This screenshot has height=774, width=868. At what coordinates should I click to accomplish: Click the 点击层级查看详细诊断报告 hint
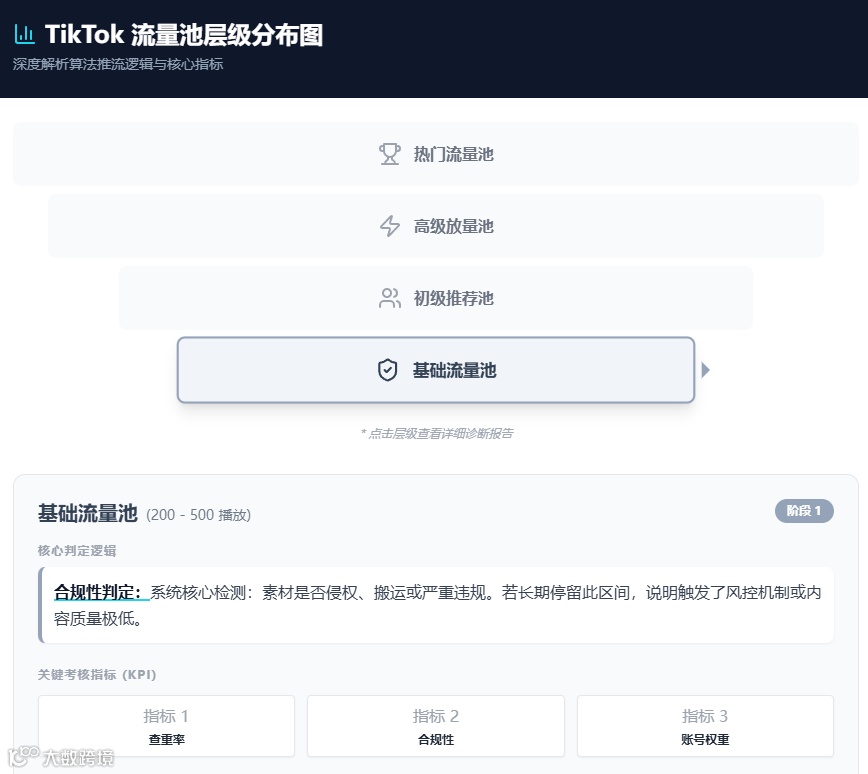click(x=437, y=434)
